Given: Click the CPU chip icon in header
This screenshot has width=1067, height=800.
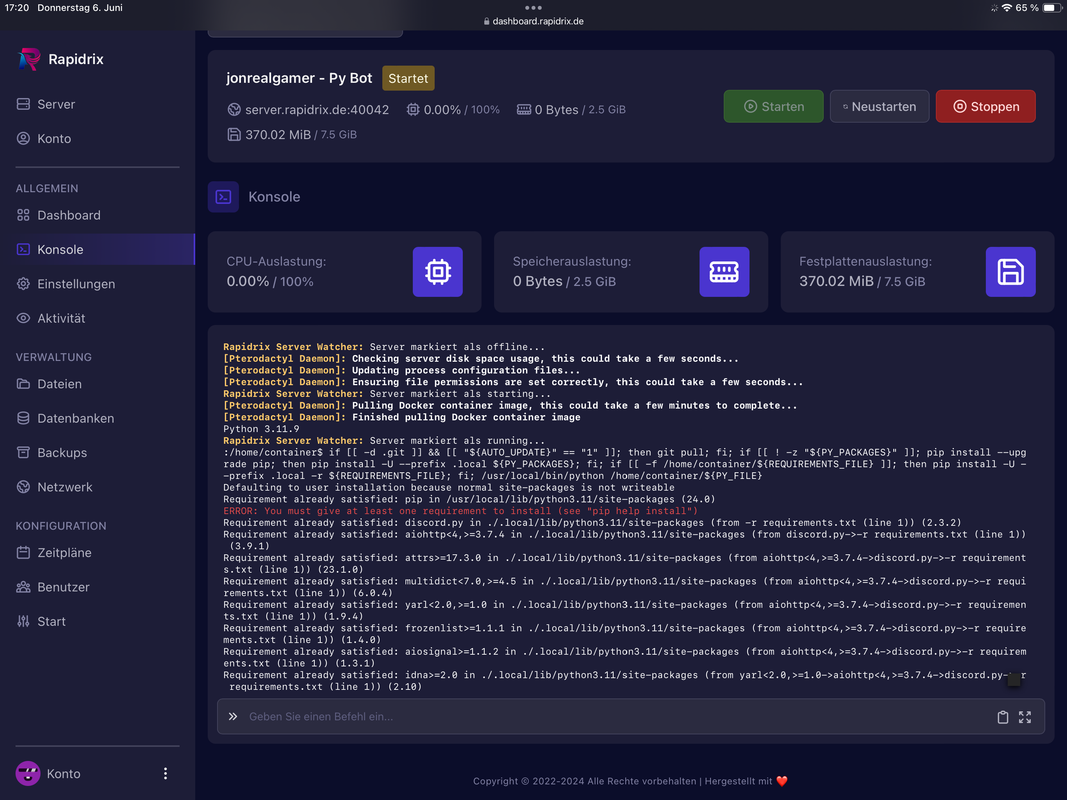Looking at the screenshot, I should pyautogui.click(x=413, y=110).
